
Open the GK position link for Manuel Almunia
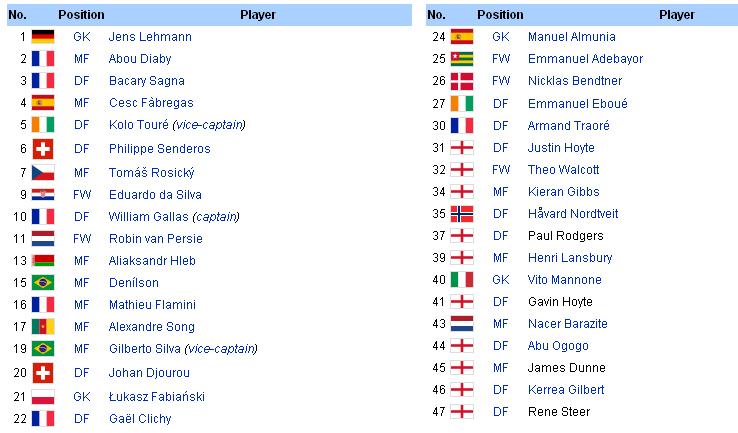pos(501,37)
